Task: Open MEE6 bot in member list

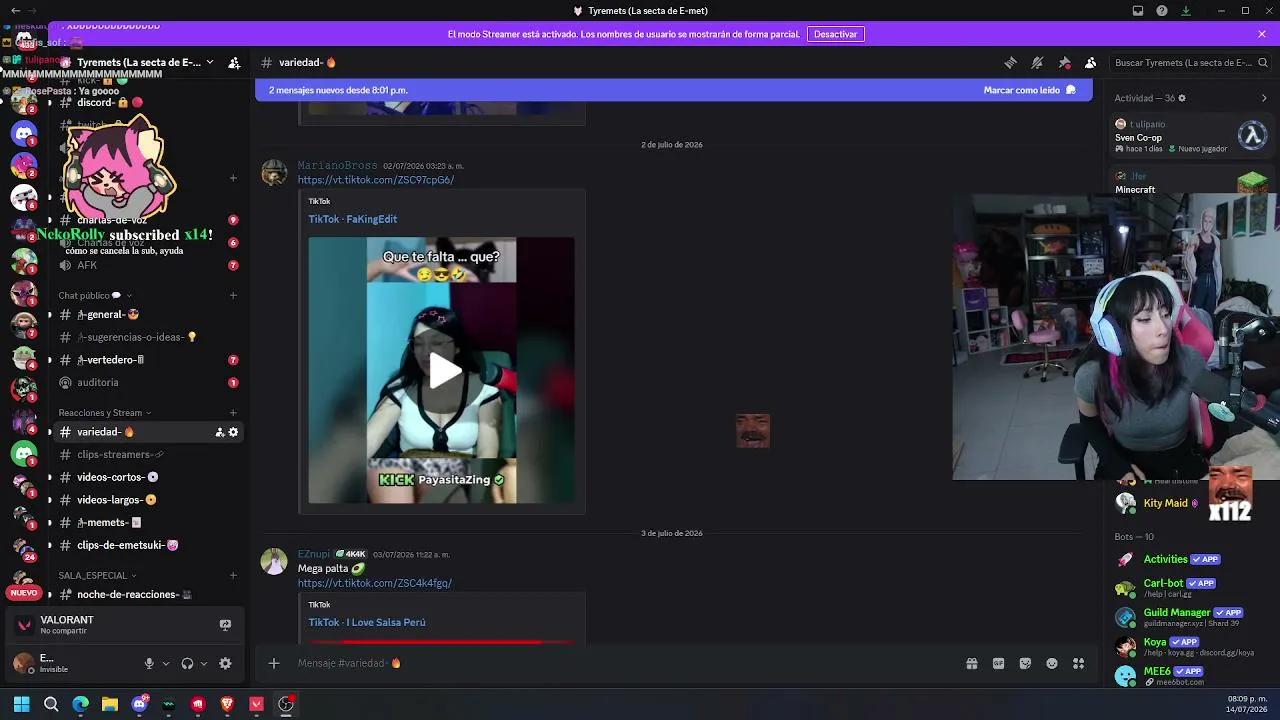Action: (1192, 675)
